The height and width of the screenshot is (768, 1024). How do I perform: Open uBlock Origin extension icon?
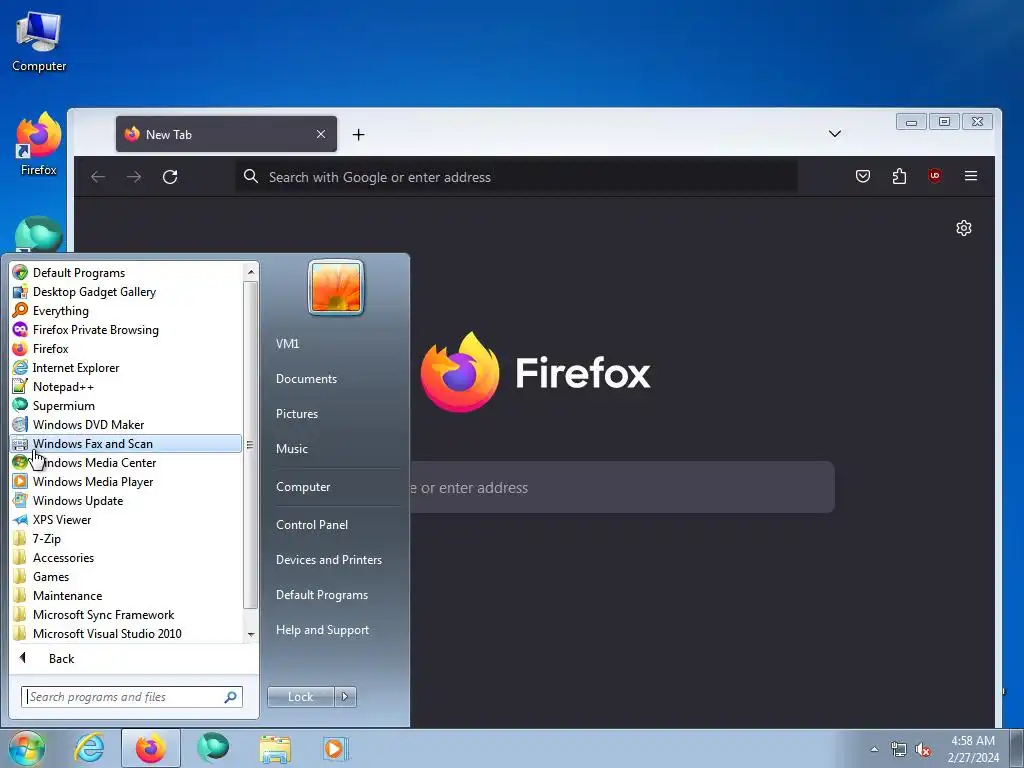click(x=935, y=176)
